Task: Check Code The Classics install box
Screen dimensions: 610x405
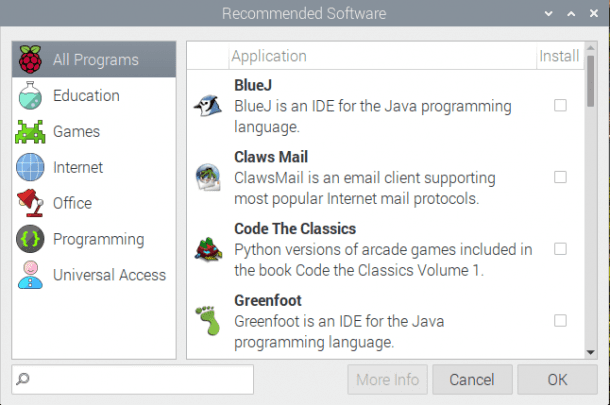Action: tap(560, 248)
